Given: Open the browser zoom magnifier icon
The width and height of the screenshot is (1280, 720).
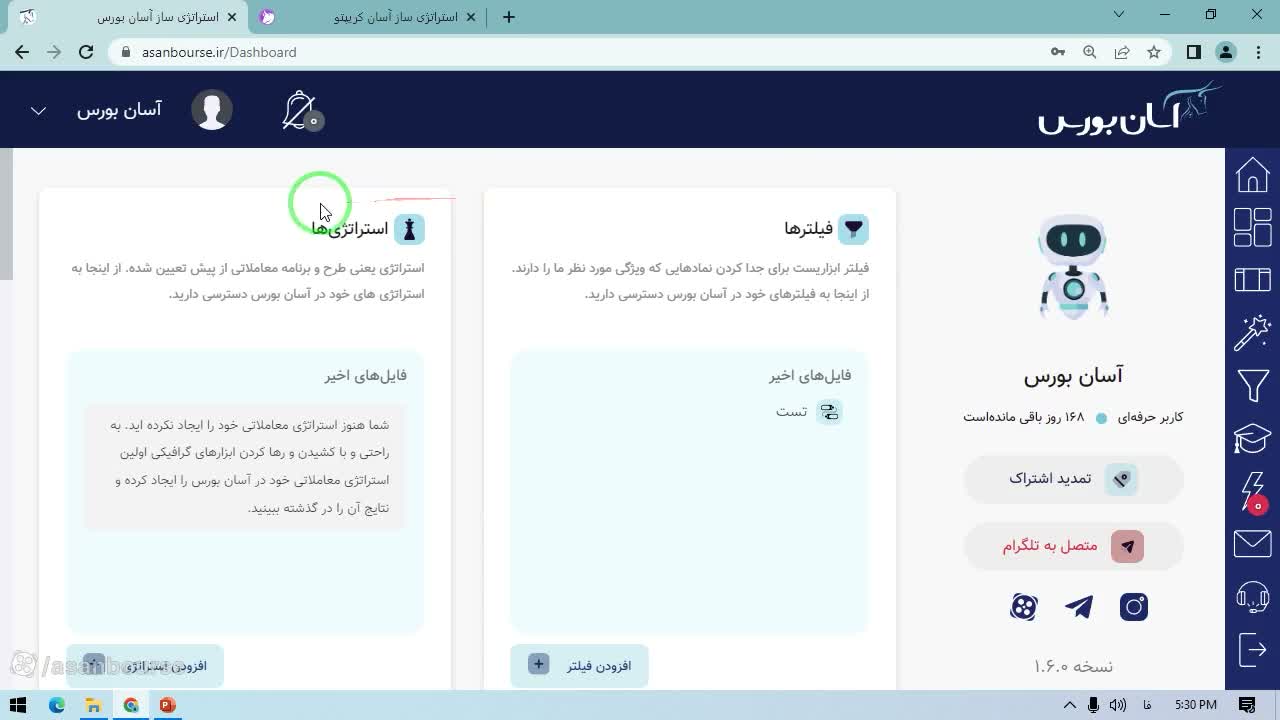Looking at the screenshot, I should click(1090, 52).
